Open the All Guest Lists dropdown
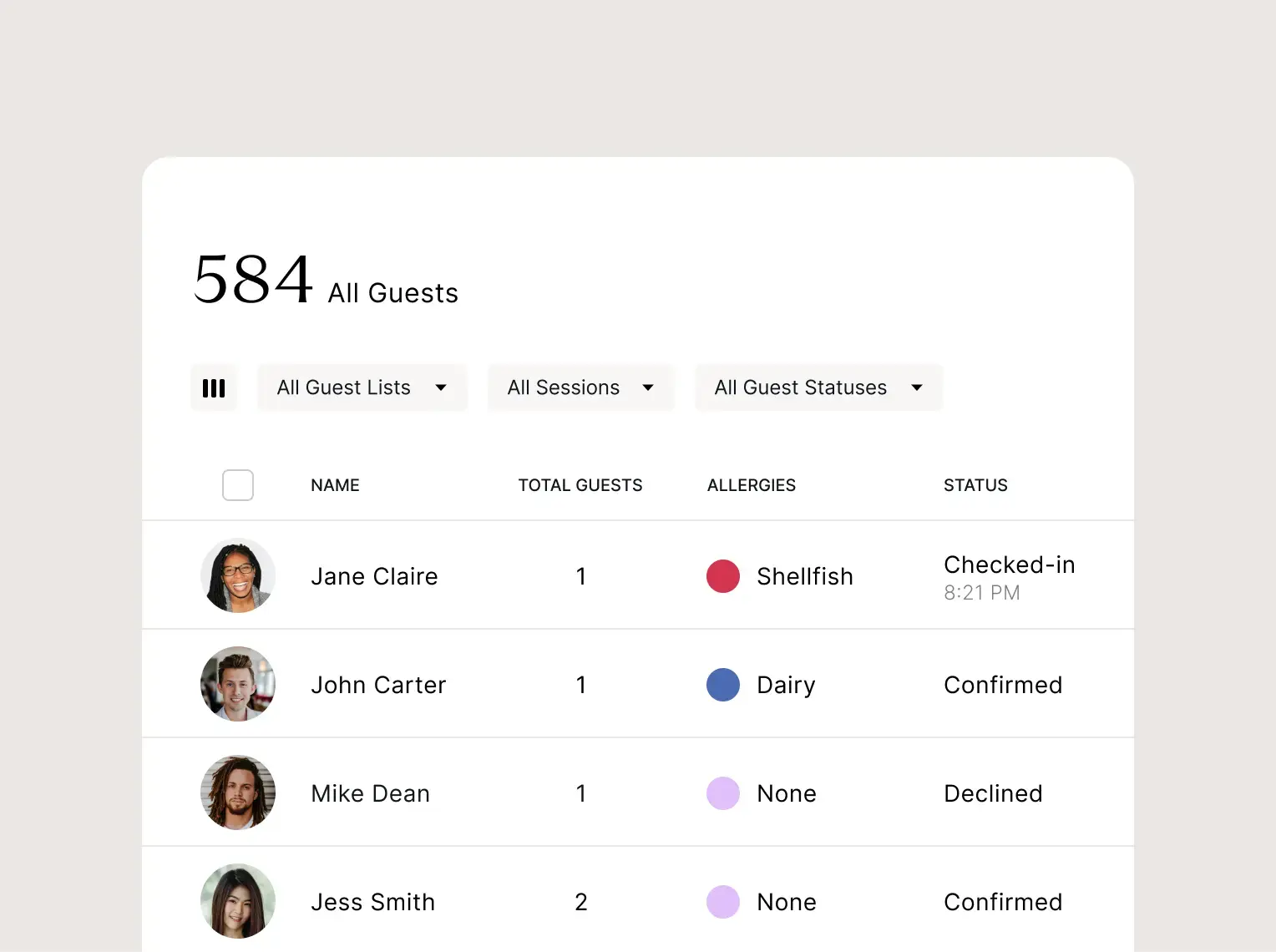The width and height of the screenshot is (1276, 952). [x=362, y=387]
